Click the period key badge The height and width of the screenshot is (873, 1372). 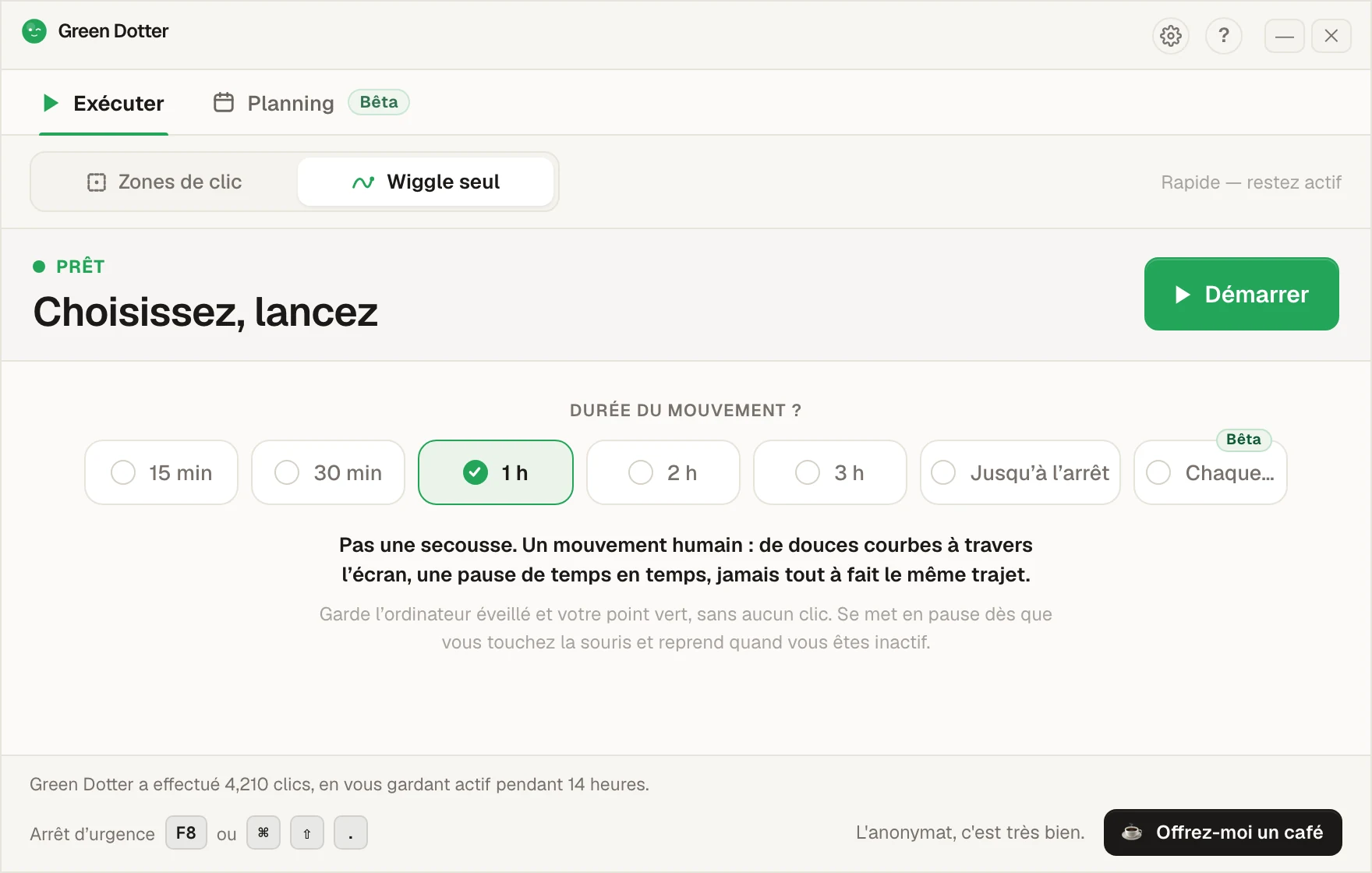click(x=351, y=832)
